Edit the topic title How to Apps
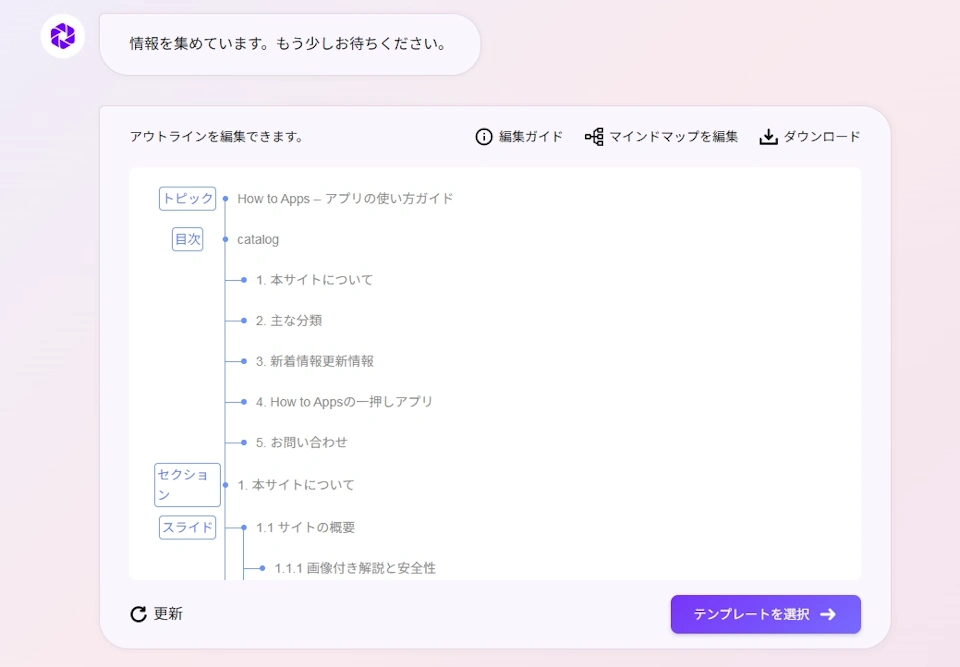The height and width of the screenshot is (667, 960). coord(345,199)
